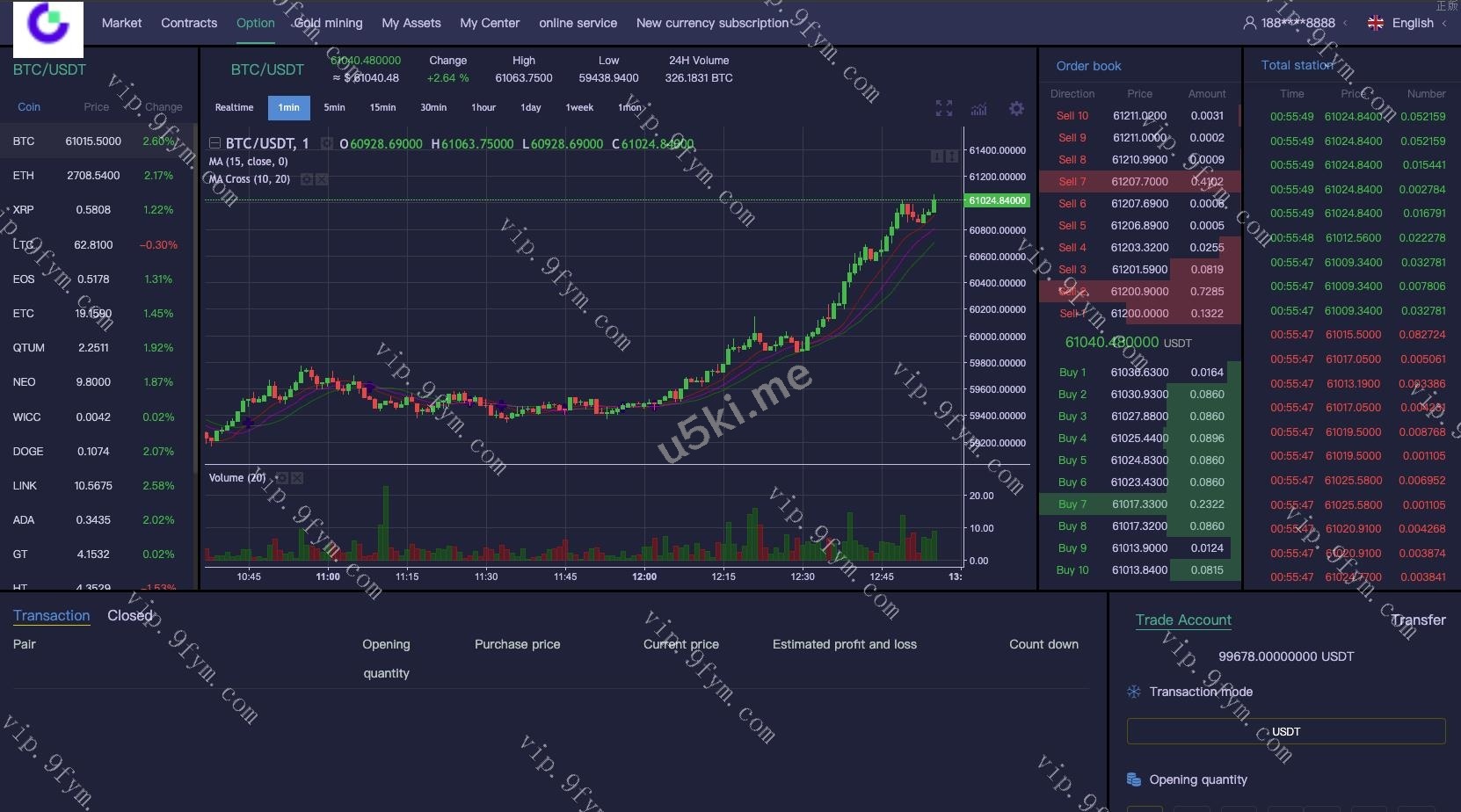Remove the MA Cross indicator

322,179
